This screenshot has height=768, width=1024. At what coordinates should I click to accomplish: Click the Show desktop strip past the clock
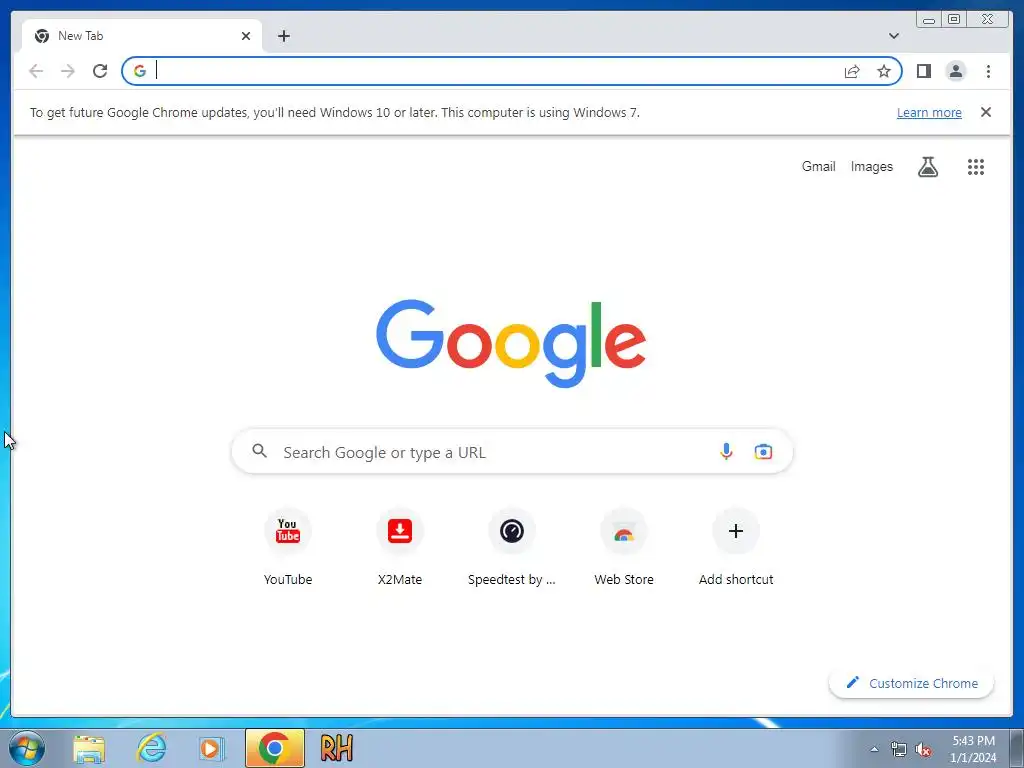click(x=1016, y=748)
